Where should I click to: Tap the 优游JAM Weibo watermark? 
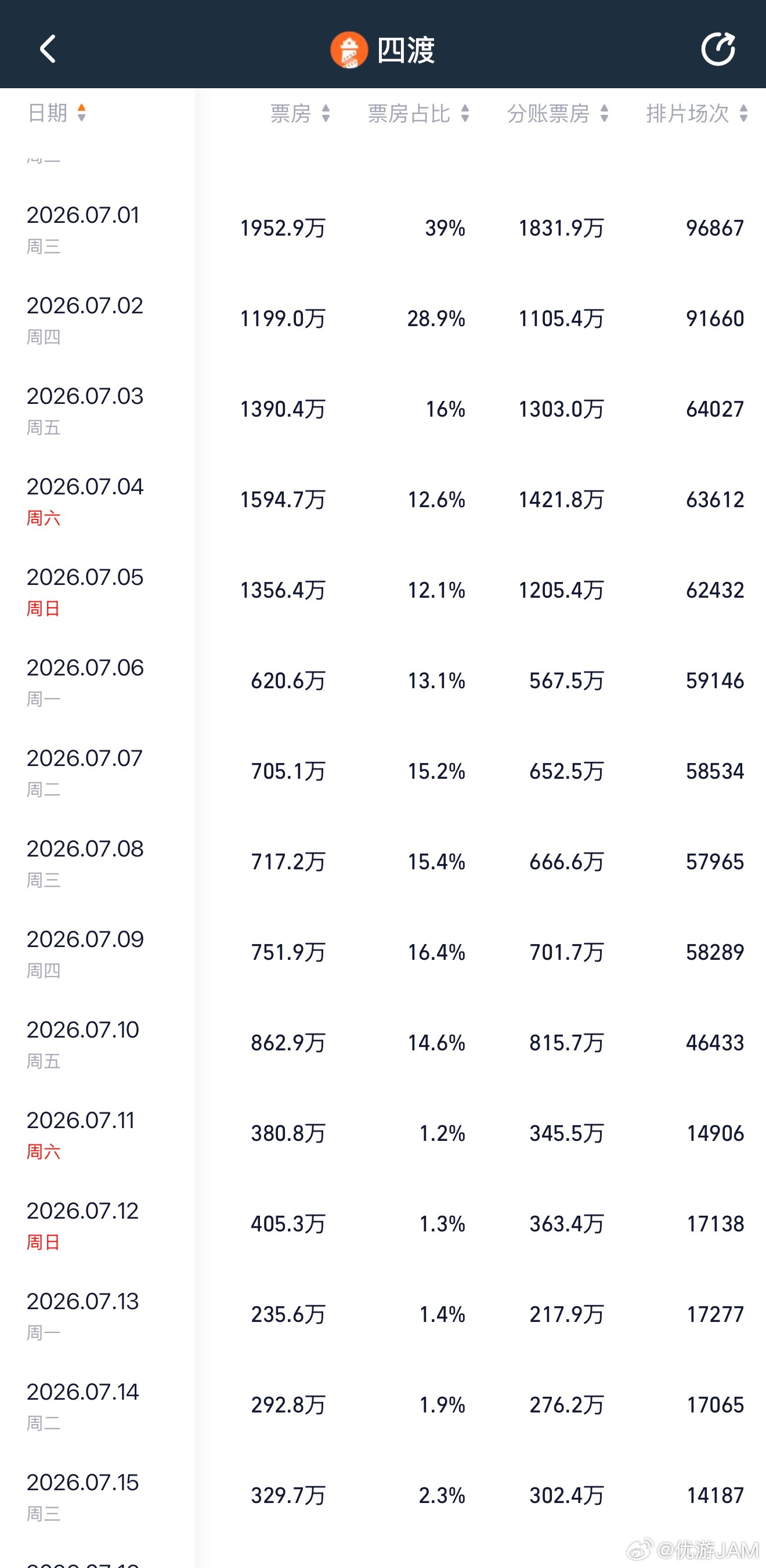click(x=694, y=1548)
